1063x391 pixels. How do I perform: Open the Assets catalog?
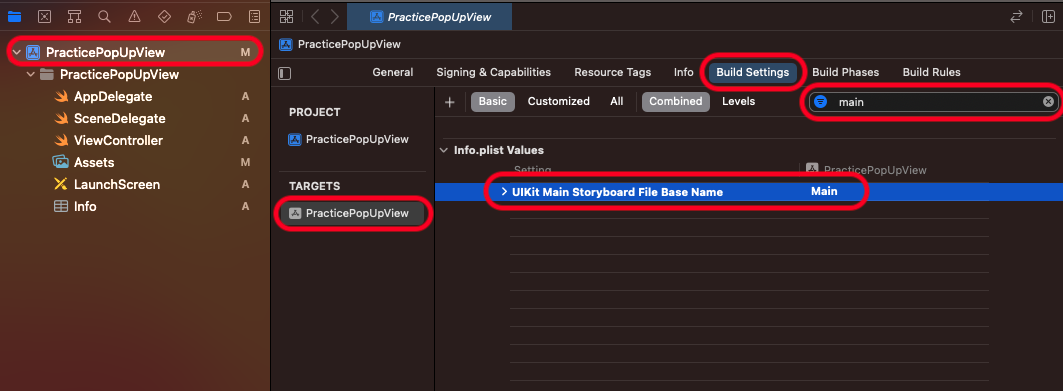point(94,163)
